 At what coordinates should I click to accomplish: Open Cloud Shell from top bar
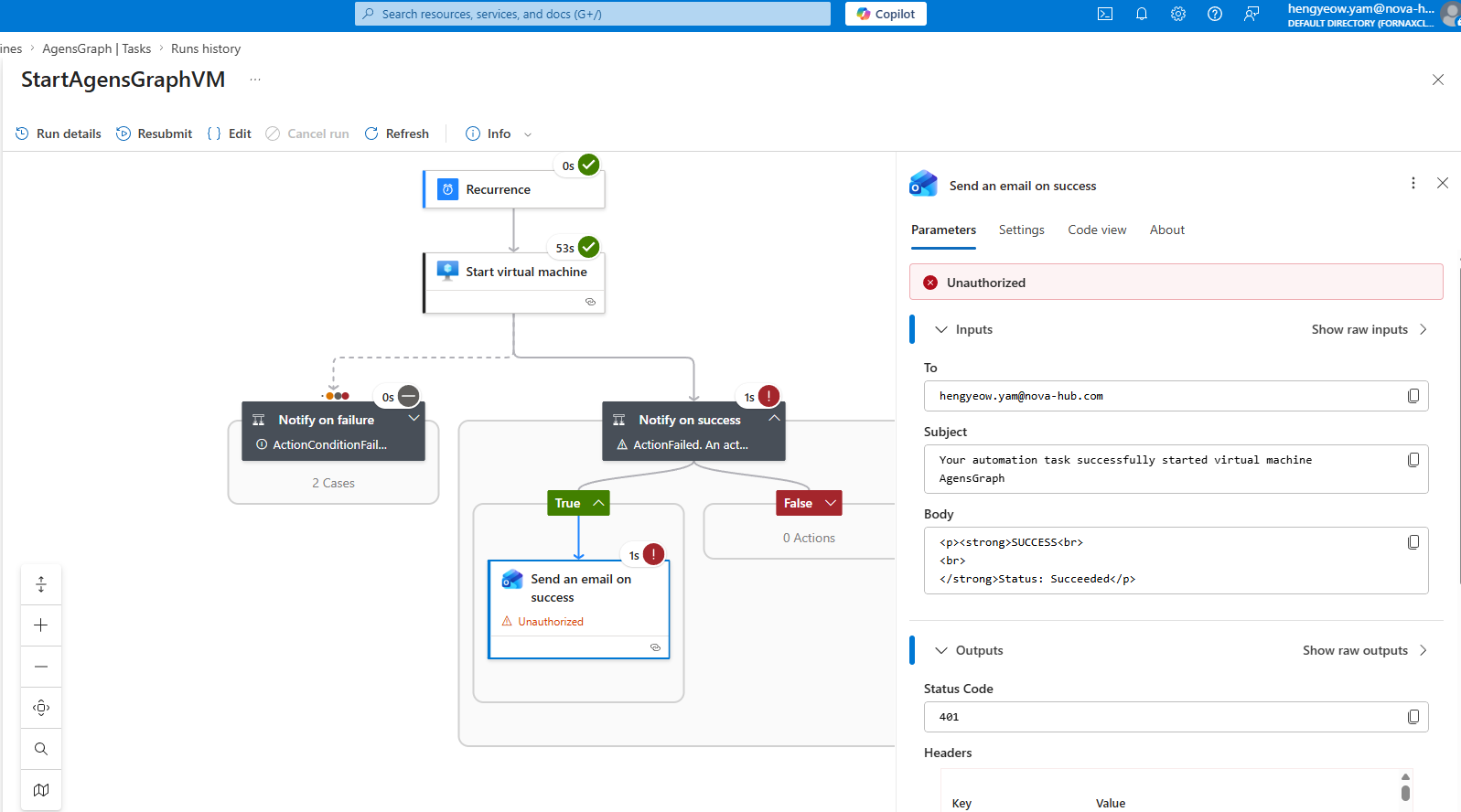pos(1105,14)
